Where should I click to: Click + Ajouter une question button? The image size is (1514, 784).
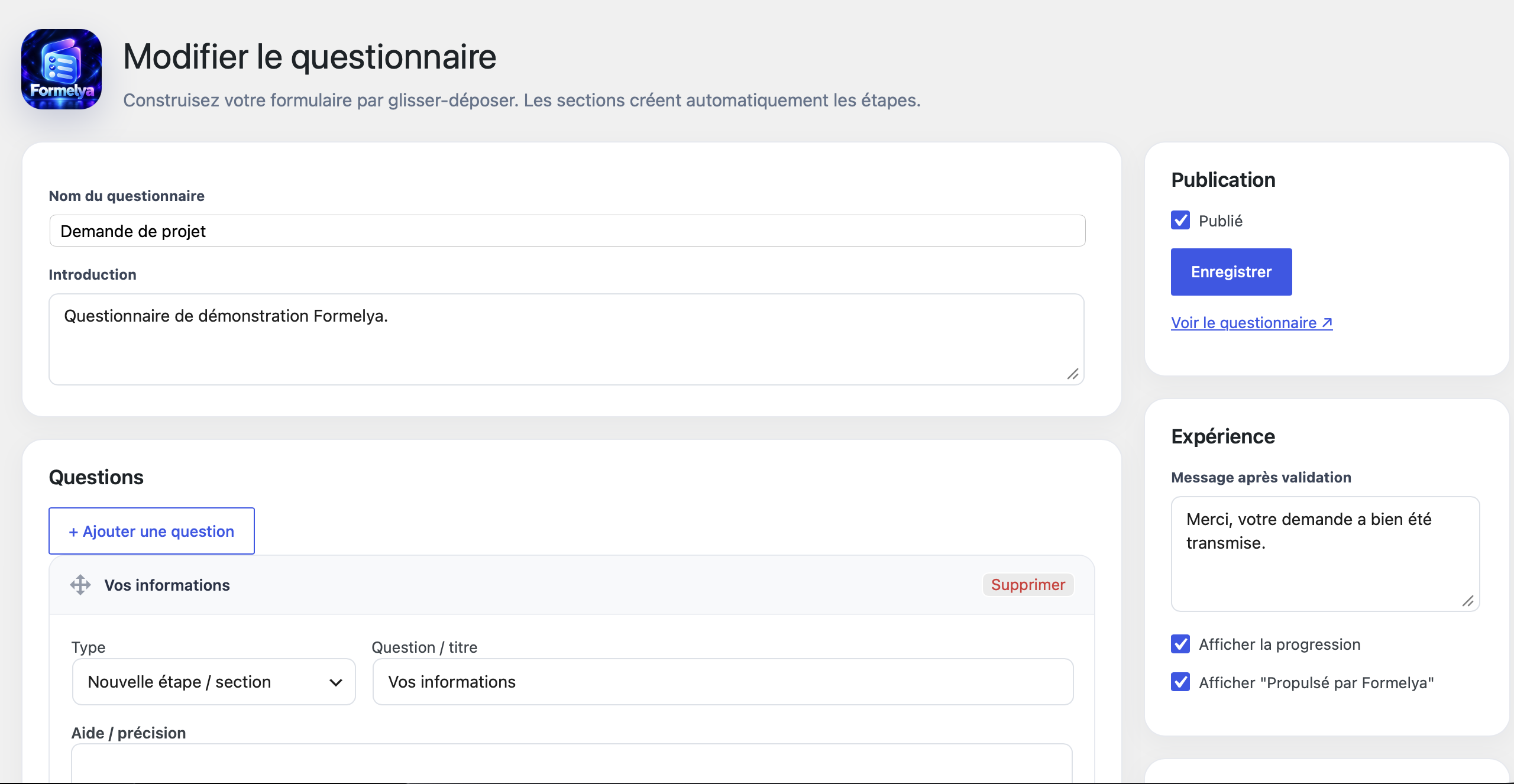pos(151,531)
